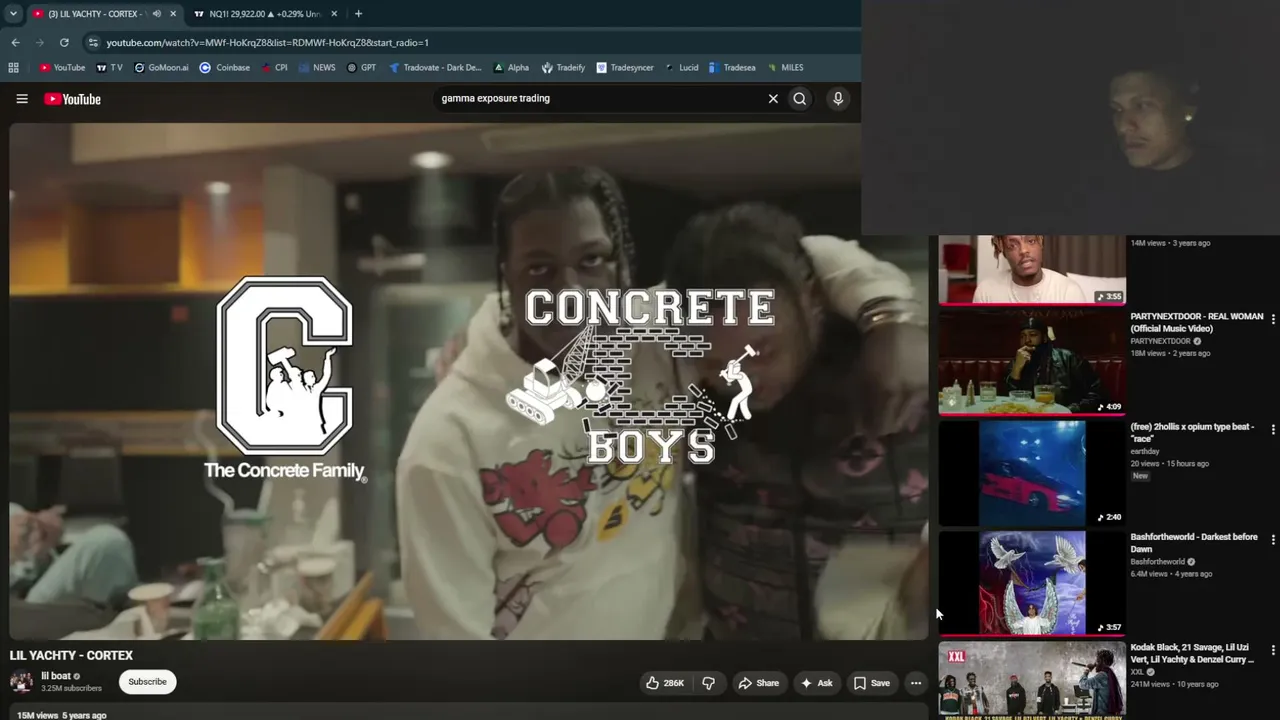Viewport: 1280px width, 720px height.
Task: Open the TV bookmark
Action: point(110,68)
